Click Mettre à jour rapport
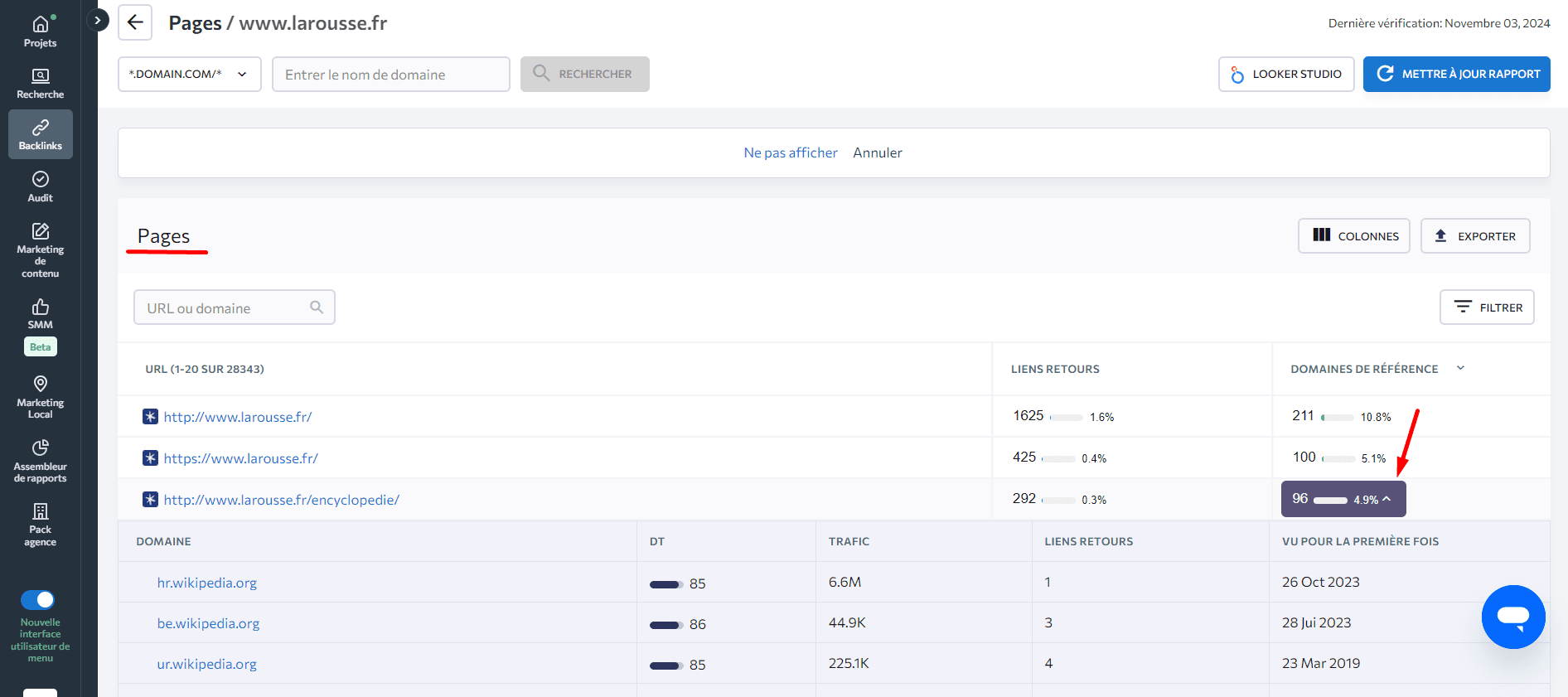The height and width of the screenshot is (697, 1568). click(x=1457, y=74)
